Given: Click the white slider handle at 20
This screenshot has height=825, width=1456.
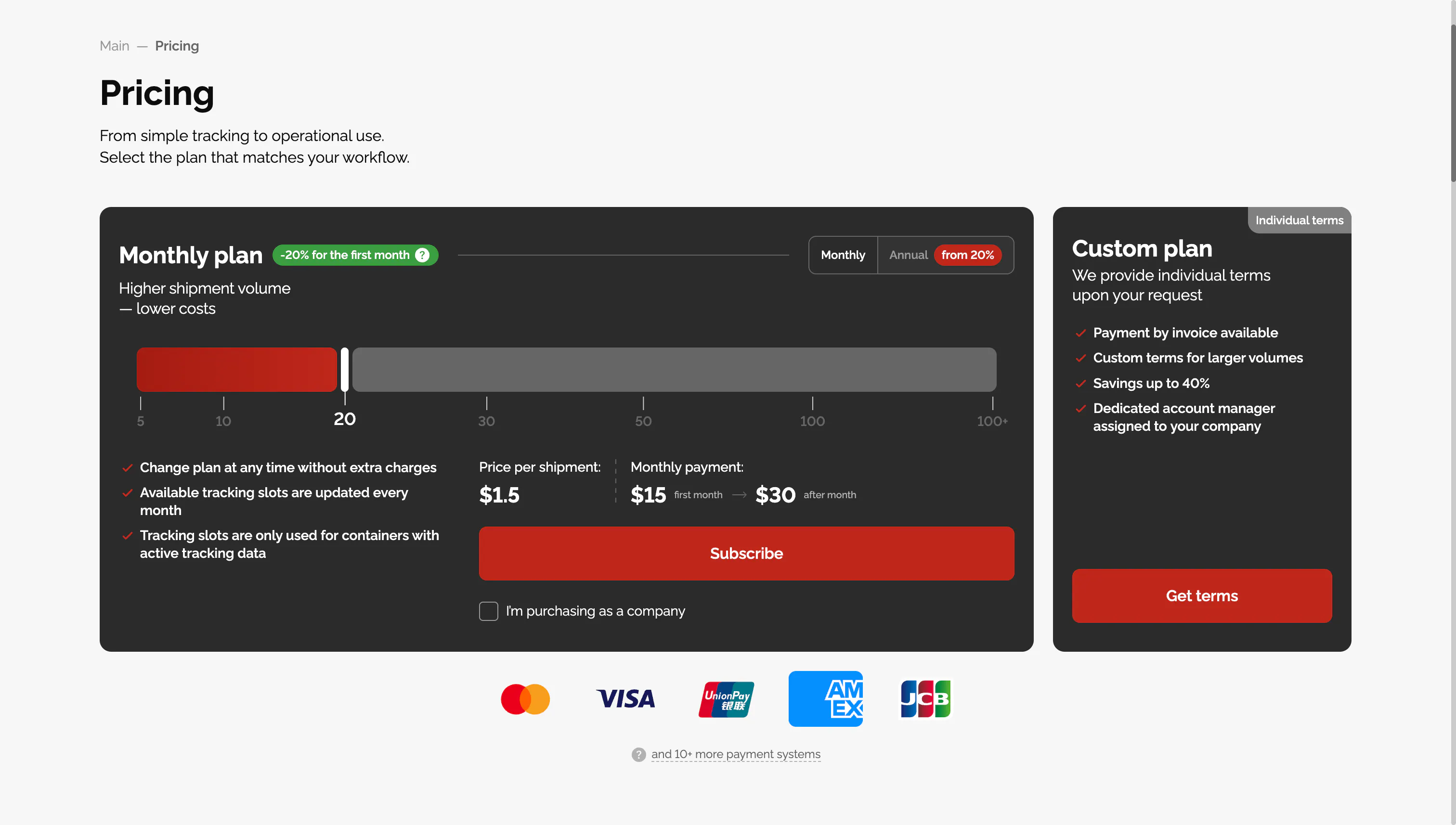Looking at the screenshot, I should point(345,370).
